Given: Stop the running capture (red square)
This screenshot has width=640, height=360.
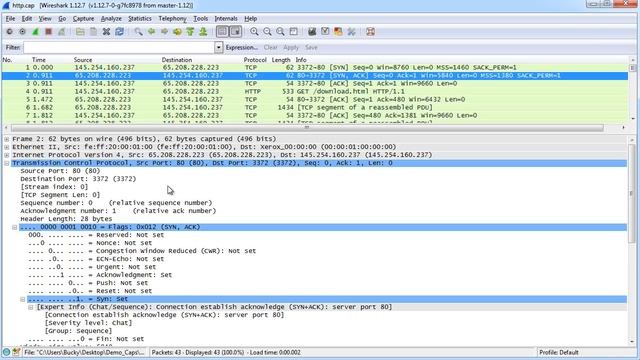Looking at the screenshot, I should click(49, 32).
